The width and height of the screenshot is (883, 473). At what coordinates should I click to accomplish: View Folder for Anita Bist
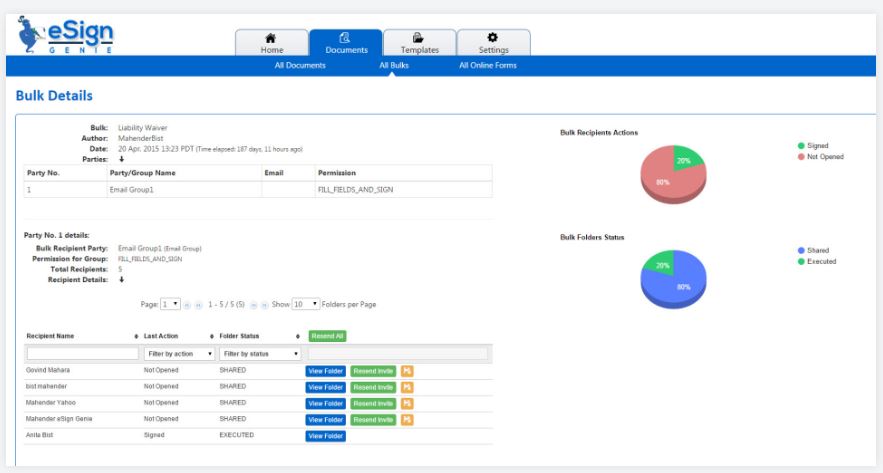(326, 436)
